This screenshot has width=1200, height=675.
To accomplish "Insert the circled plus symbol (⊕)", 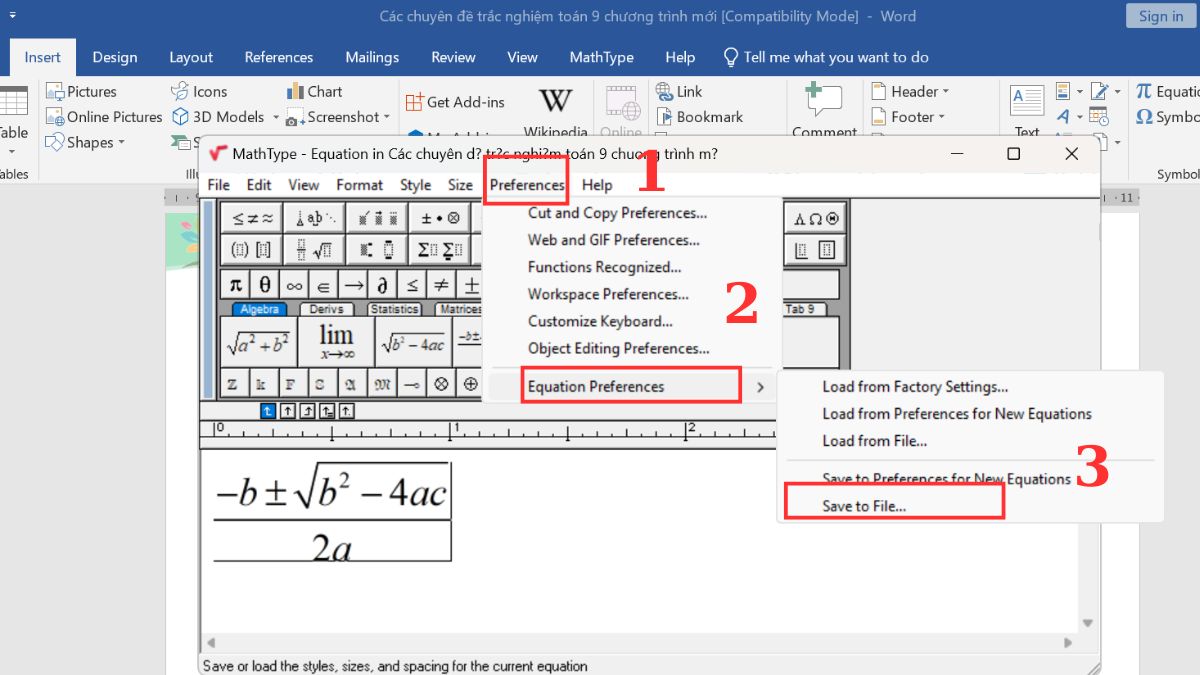I will 470,383.
